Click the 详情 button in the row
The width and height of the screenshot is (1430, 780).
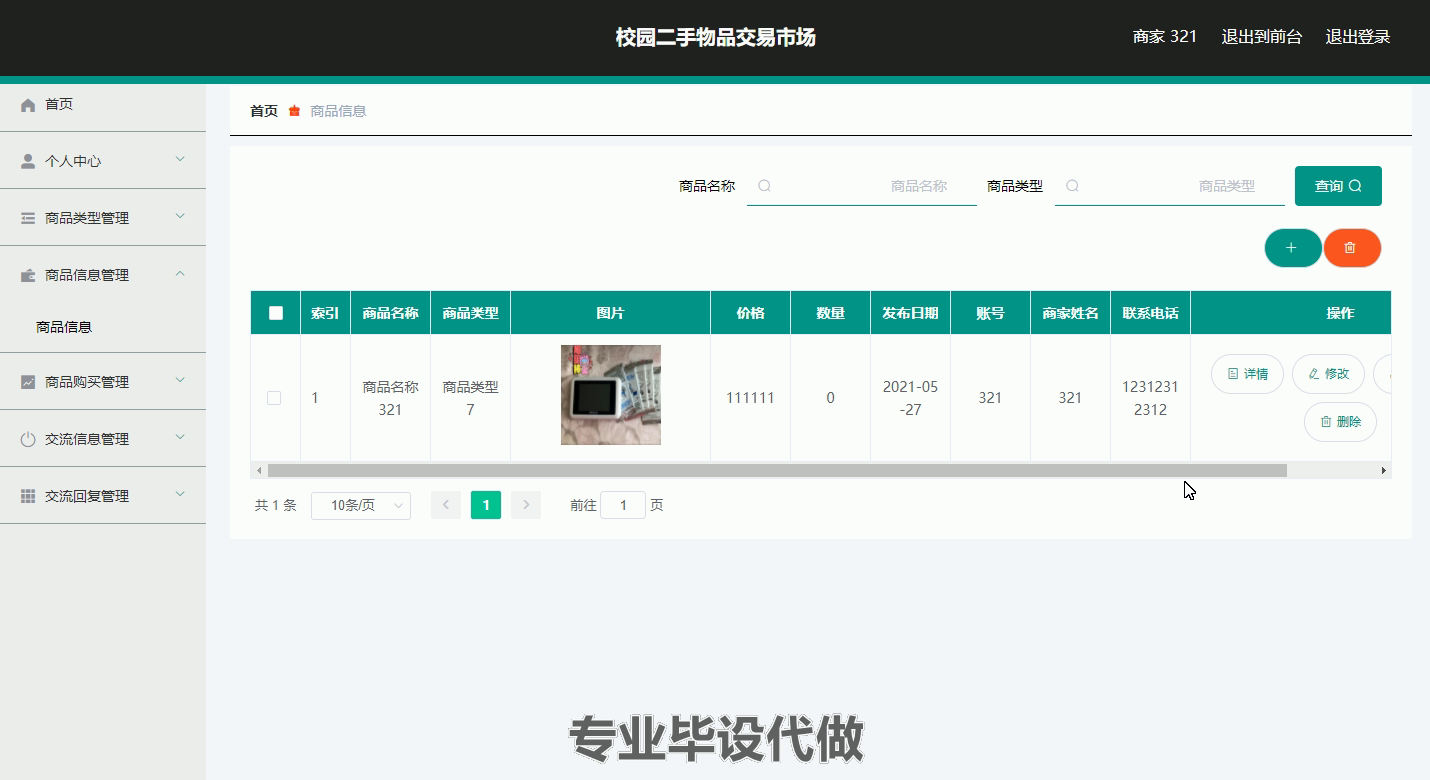tap(1247, 374)
